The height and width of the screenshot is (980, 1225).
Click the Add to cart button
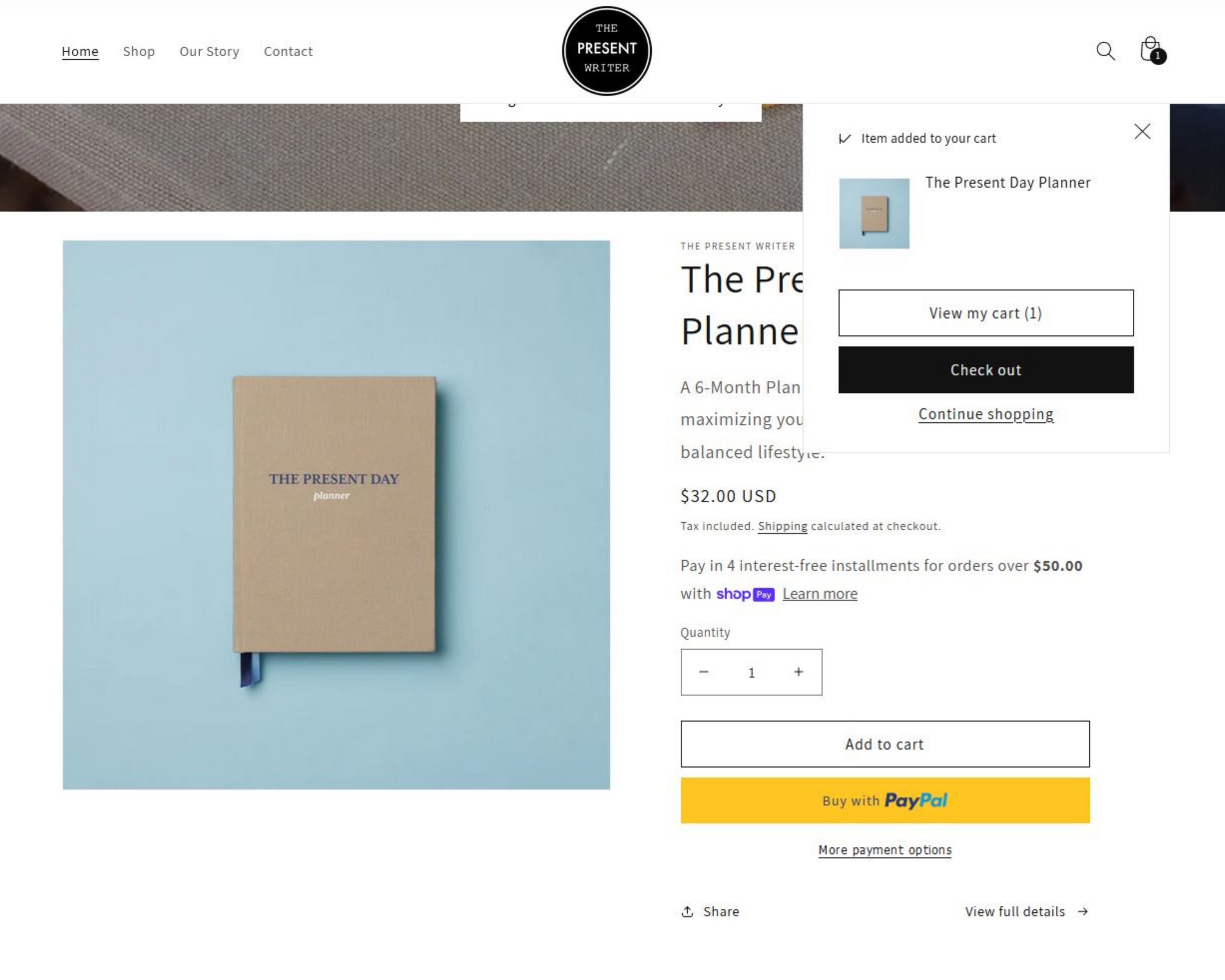coord(885,744)
